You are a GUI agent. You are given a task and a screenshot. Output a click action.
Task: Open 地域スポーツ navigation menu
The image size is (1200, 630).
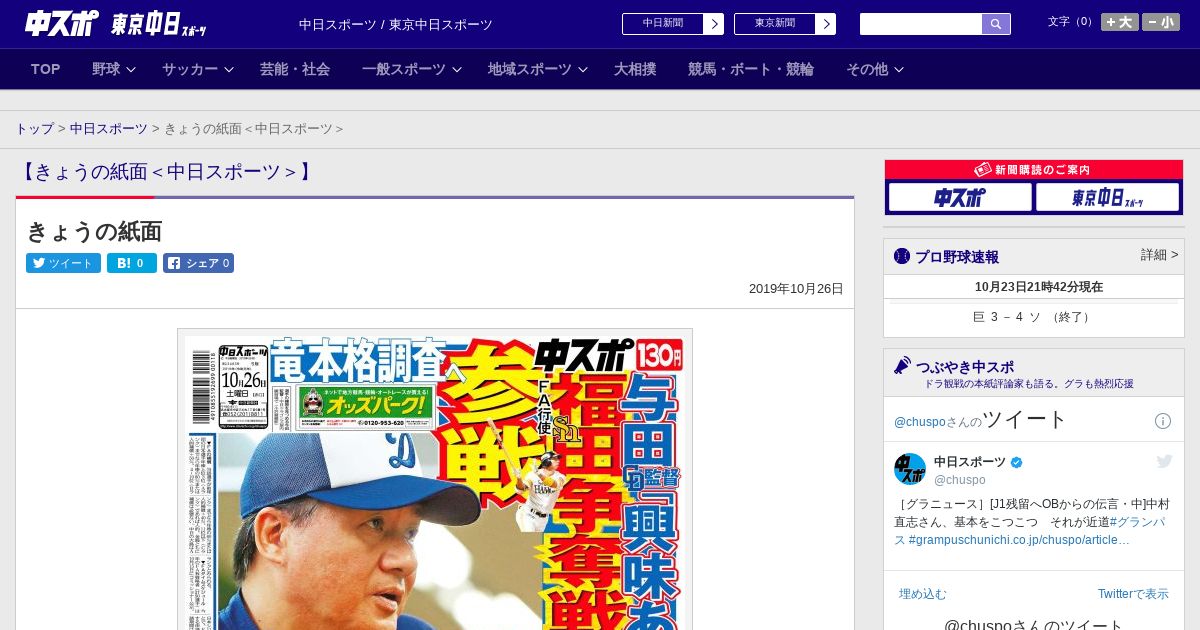(x=530, y=69)
